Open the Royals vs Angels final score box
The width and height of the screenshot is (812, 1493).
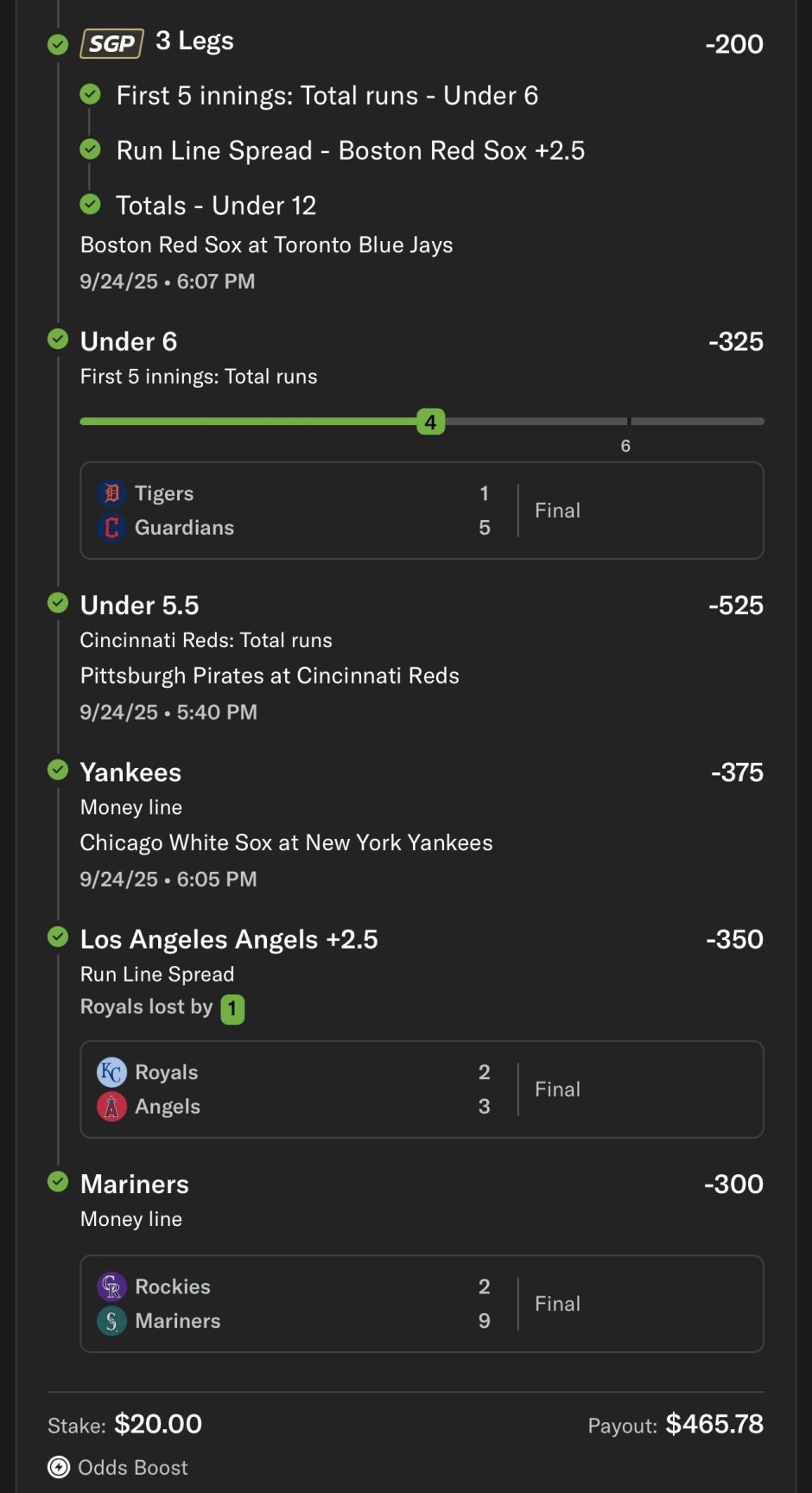coord(422,1090)
